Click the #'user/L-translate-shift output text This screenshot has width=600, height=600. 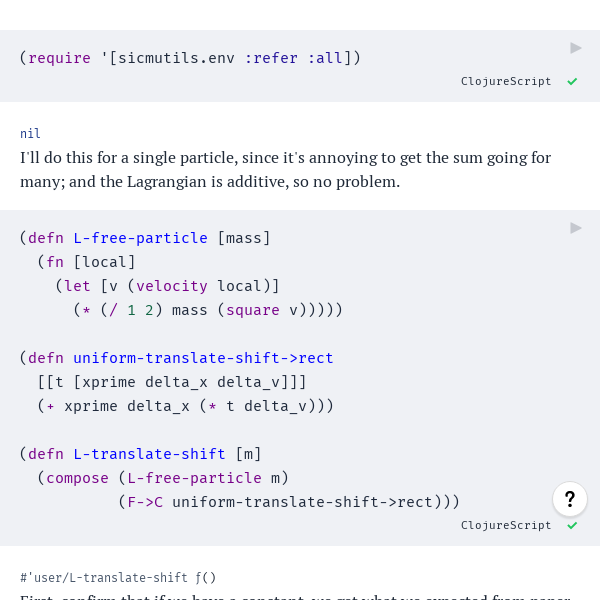click(104, 577)
